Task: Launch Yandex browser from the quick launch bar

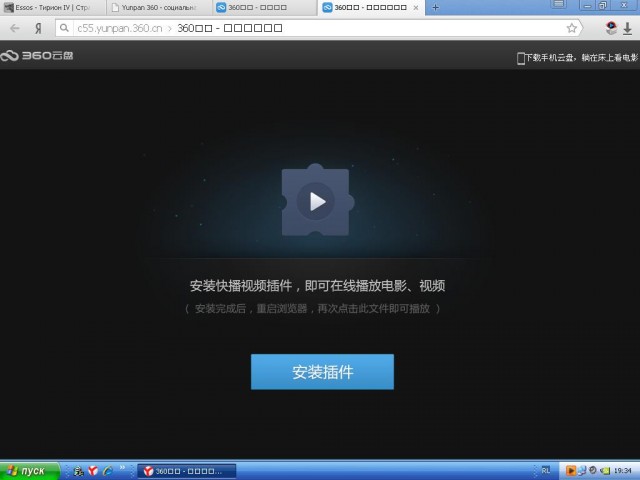Action: [x=93, y=470]
